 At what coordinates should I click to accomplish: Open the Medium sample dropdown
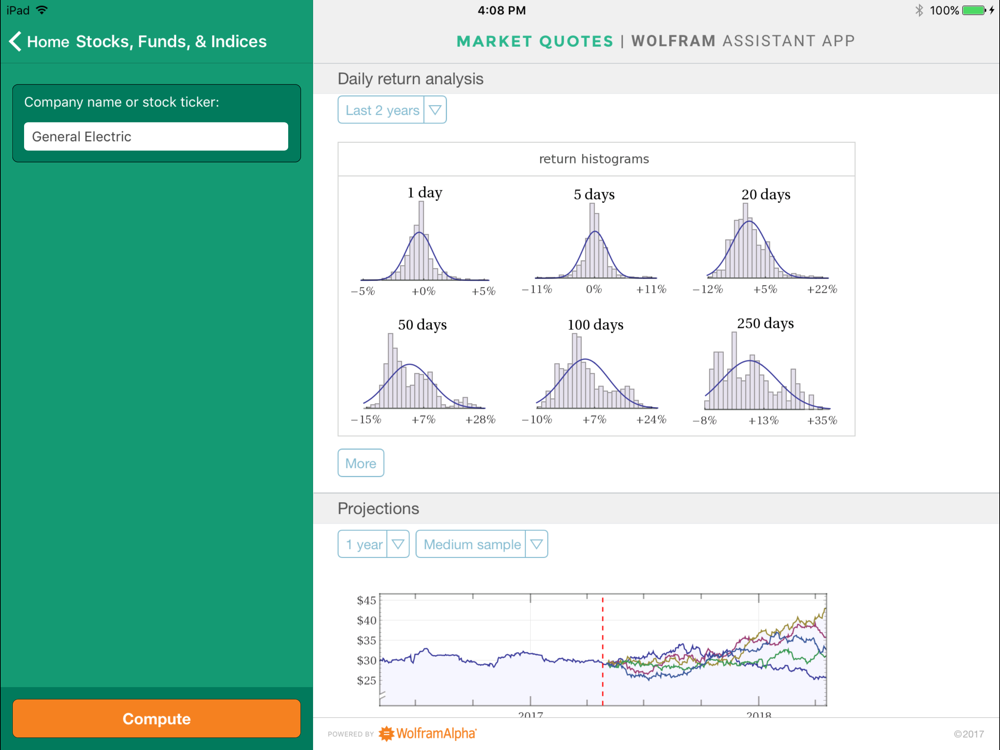pyautogui.click(x=482, y=545)
